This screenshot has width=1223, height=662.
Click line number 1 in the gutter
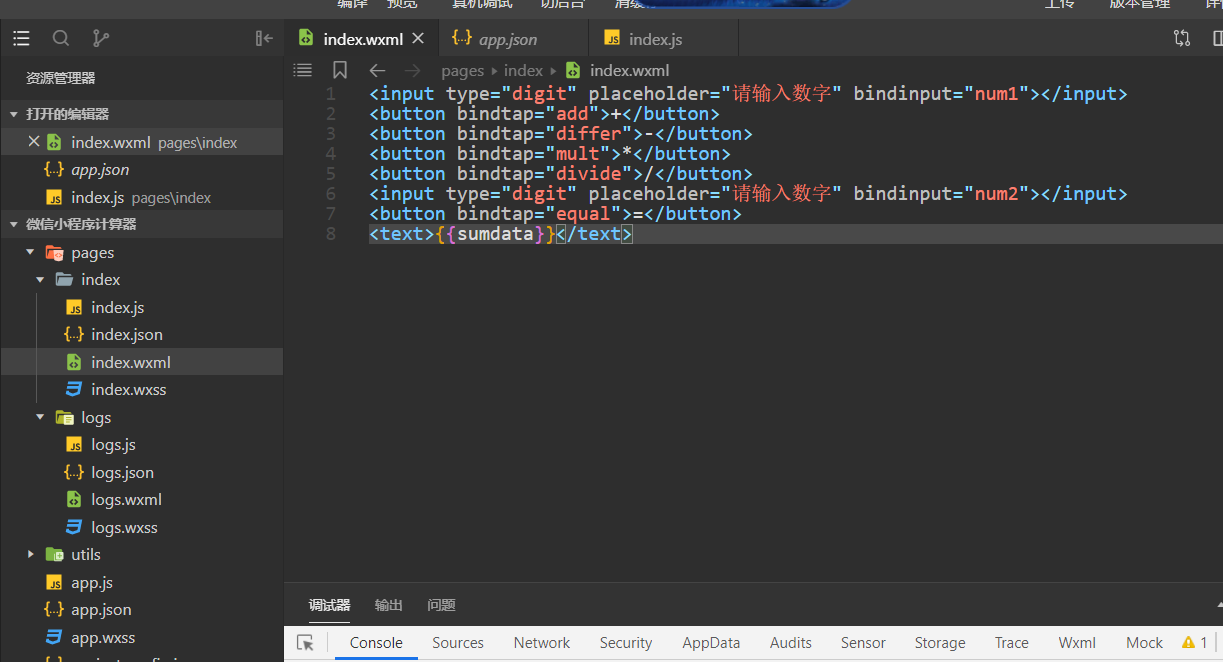click(x=330, y=94)
